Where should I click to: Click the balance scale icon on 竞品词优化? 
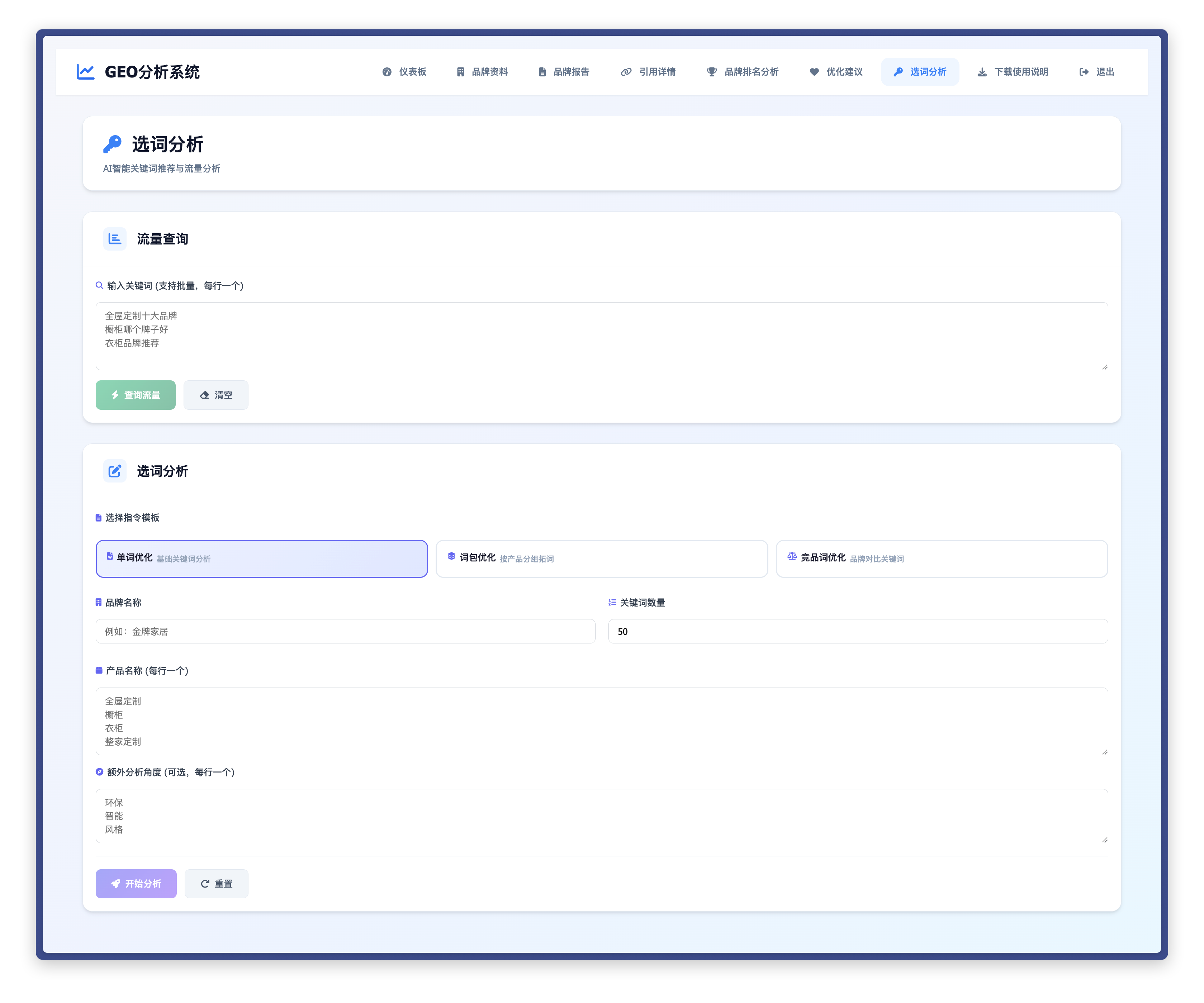tap(792, 556)
